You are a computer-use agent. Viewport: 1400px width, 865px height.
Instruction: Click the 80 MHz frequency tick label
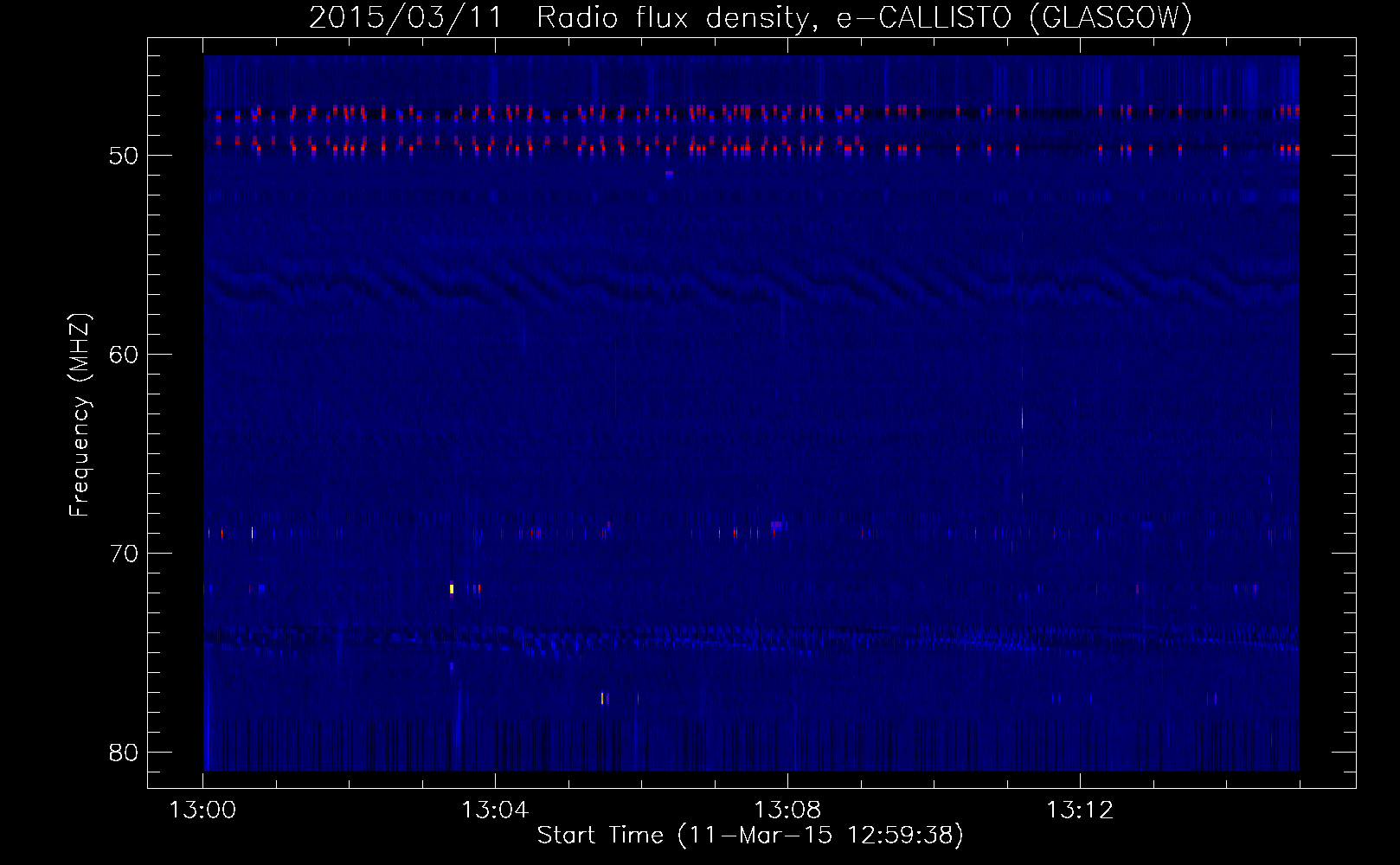[x=124, y=753]
